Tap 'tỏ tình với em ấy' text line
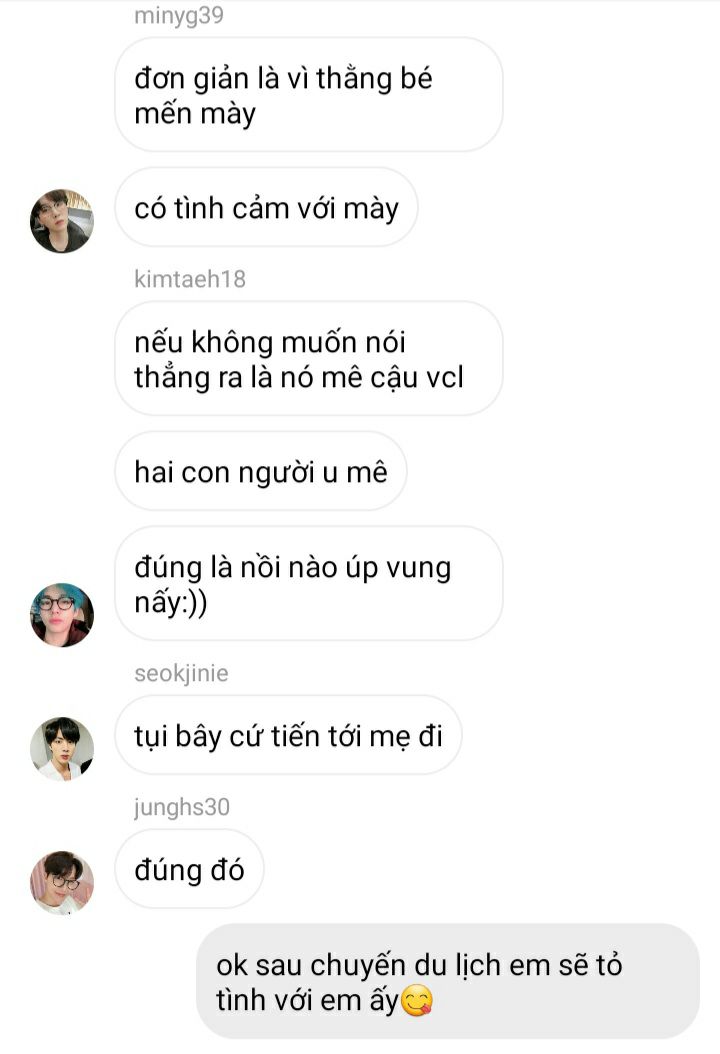 (325, 1000)
